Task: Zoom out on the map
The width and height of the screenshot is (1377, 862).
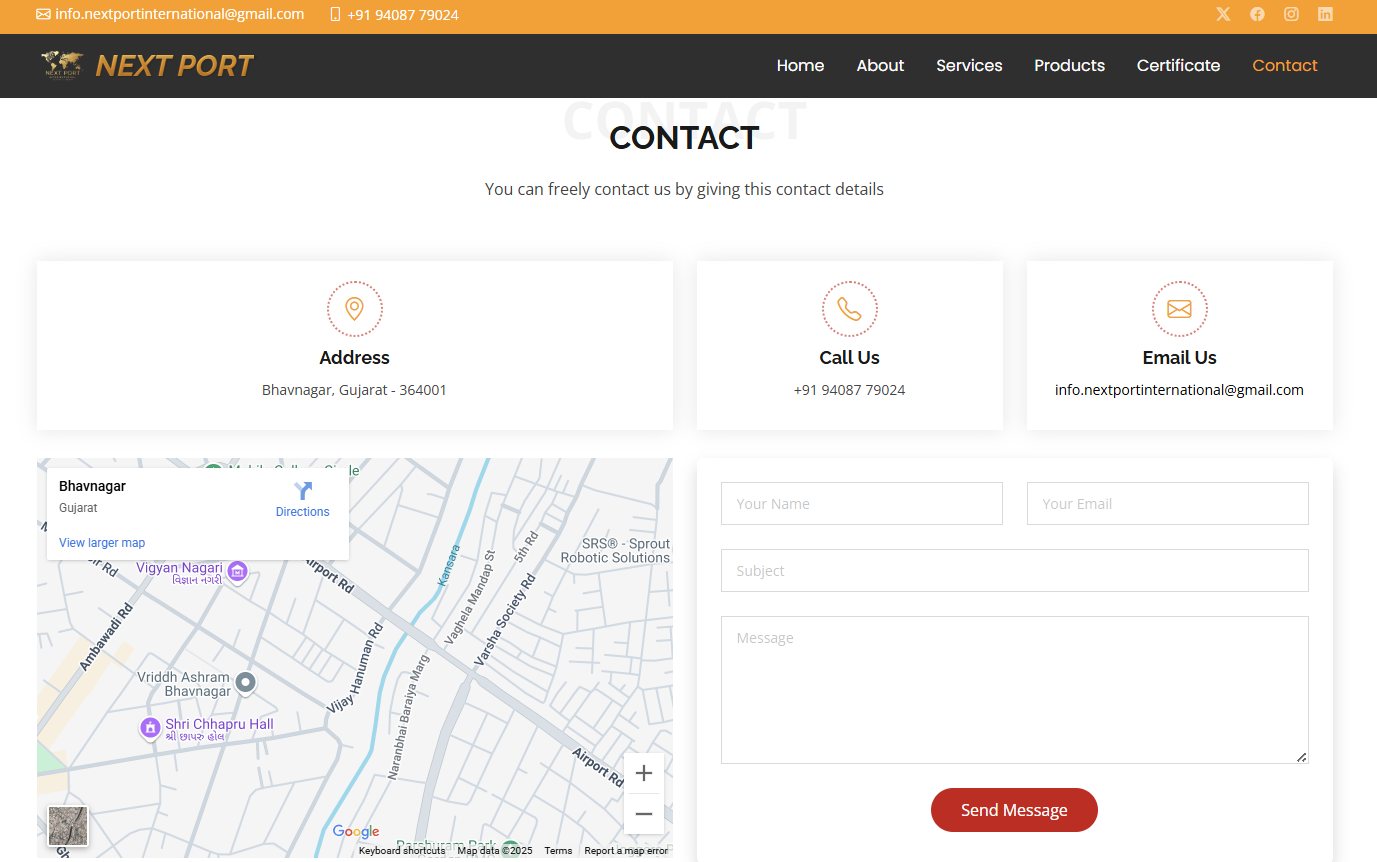Action: click(x=644, y=814)
